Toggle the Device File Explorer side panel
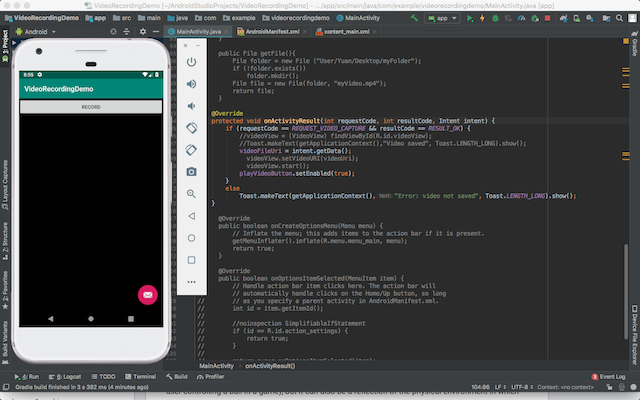This screenshot has width=640, height=400. click(635, 335)
